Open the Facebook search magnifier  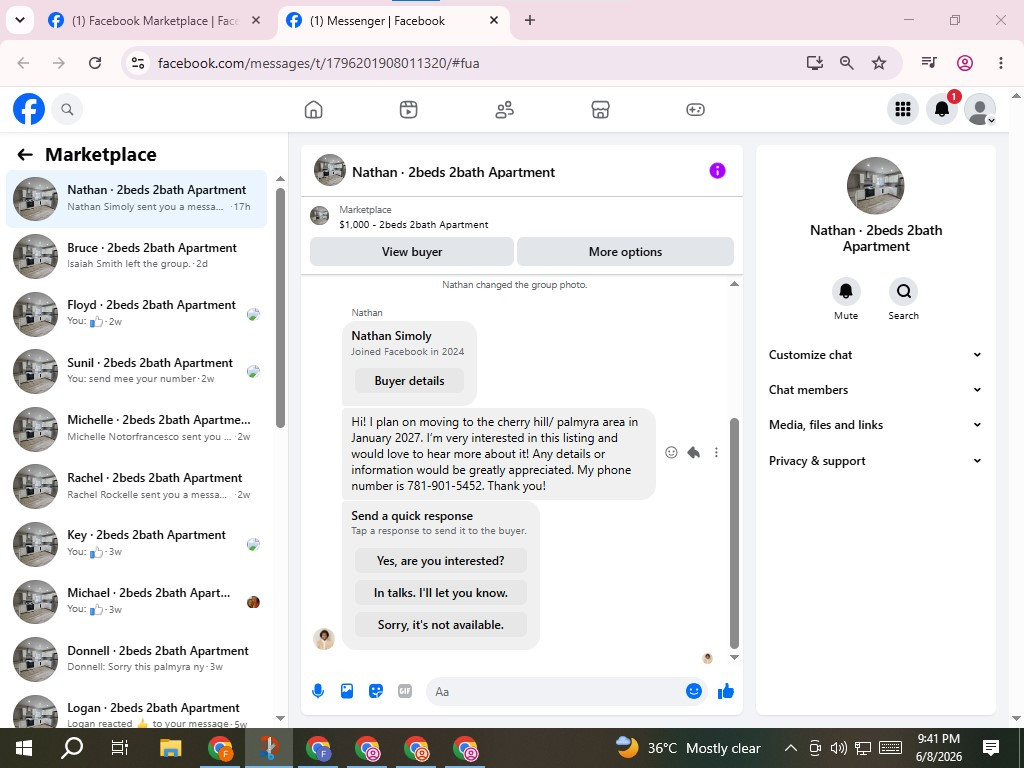(x=67, y=109)
